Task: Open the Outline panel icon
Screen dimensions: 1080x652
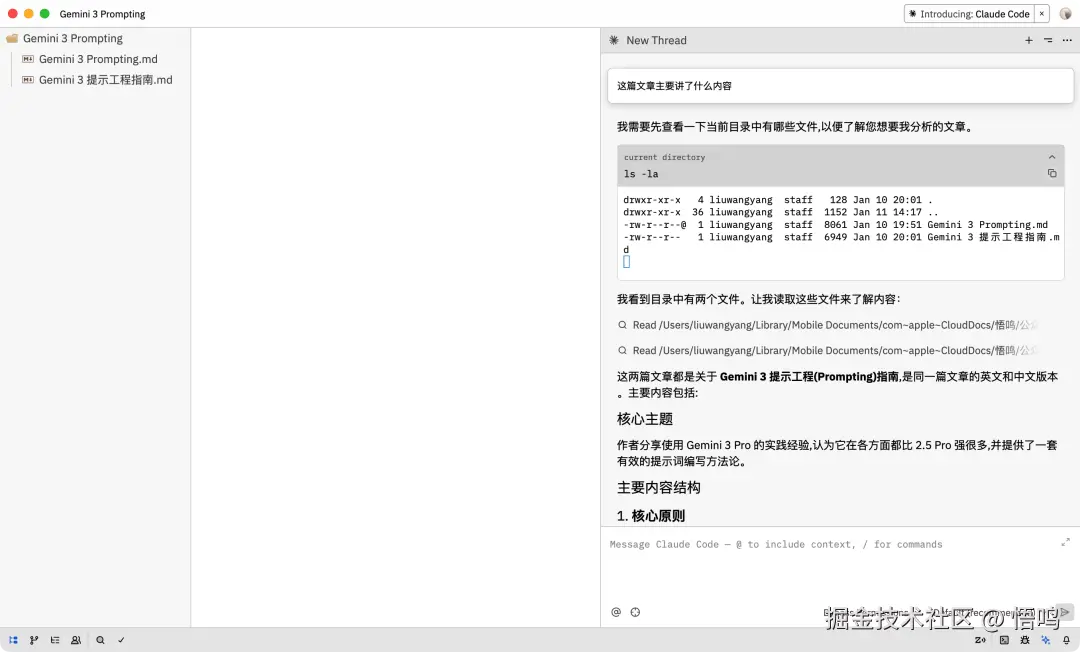Action: coord(54,640)
